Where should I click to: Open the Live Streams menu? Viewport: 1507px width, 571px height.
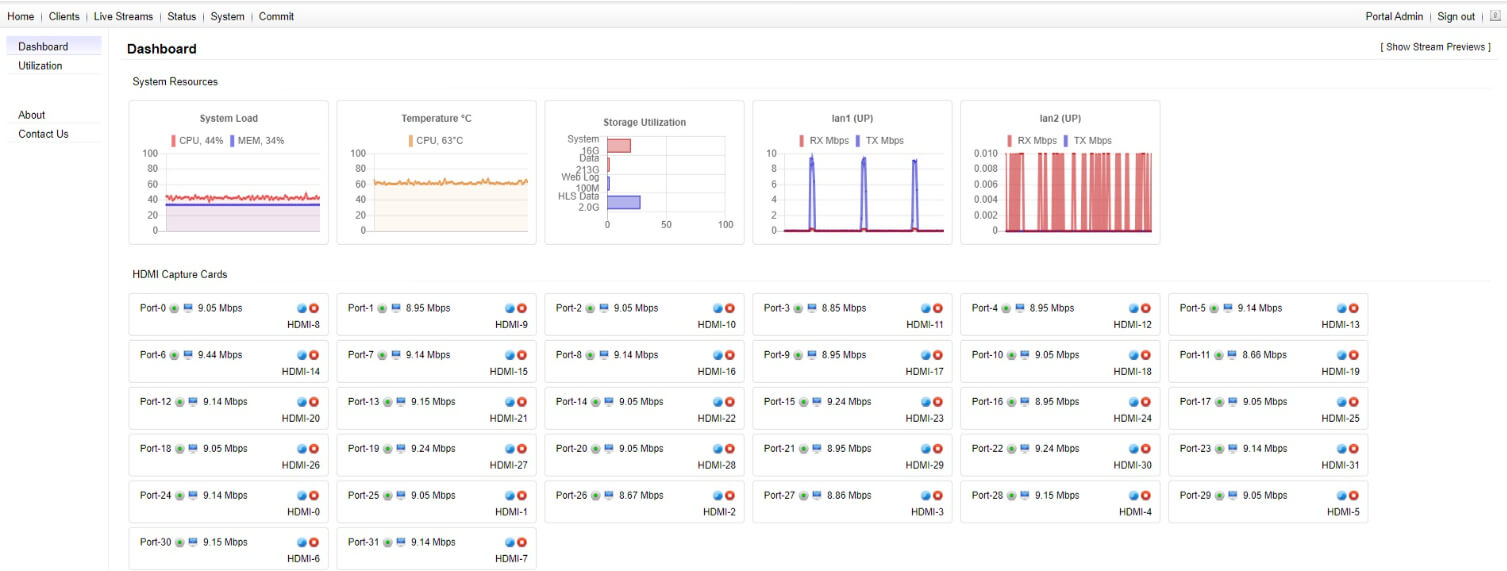[x=123, y=16]
